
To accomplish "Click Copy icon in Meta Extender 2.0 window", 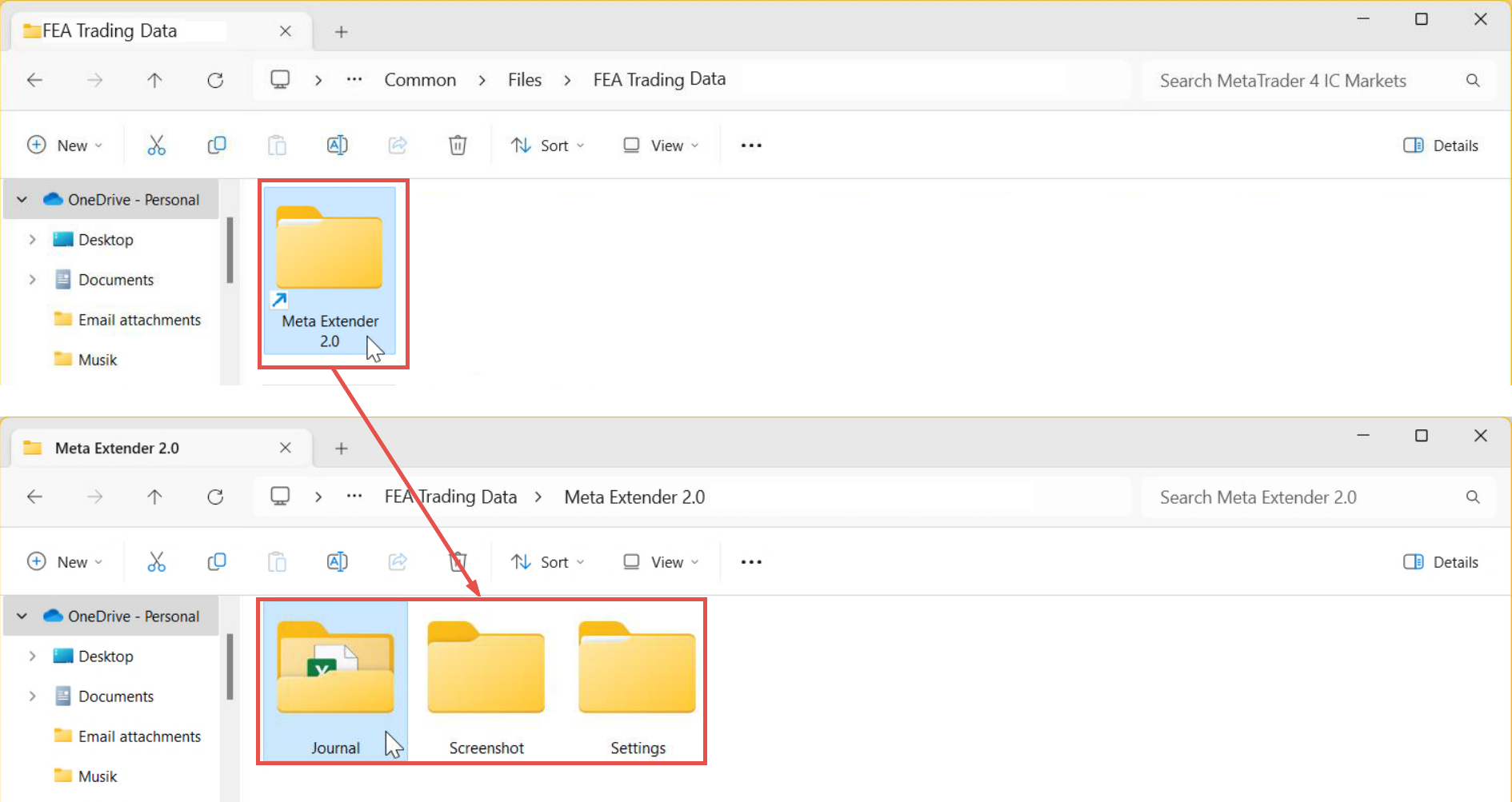I will pos(217,562).
